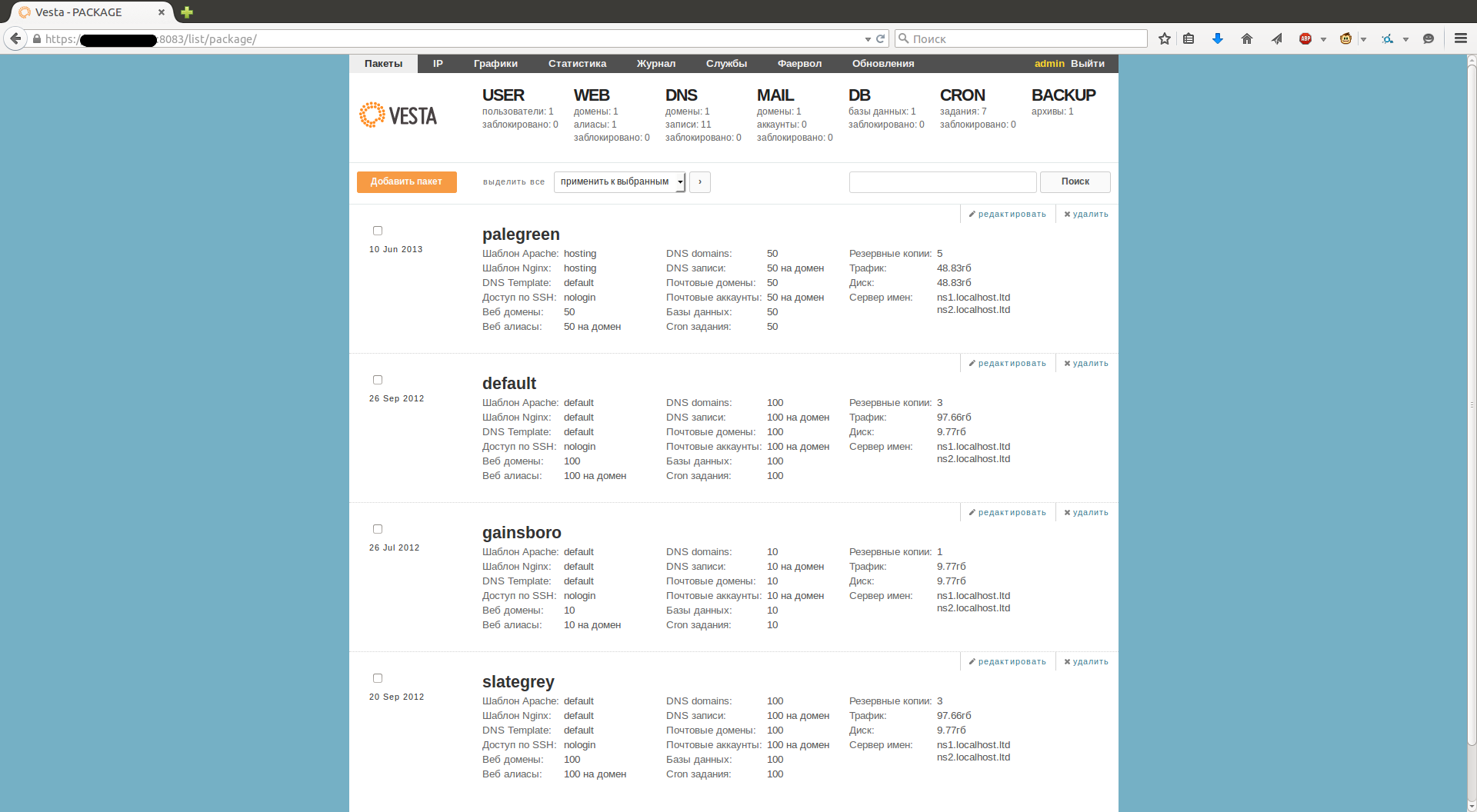
Task: Click the Поиск search button
Action: (1075, 181)
